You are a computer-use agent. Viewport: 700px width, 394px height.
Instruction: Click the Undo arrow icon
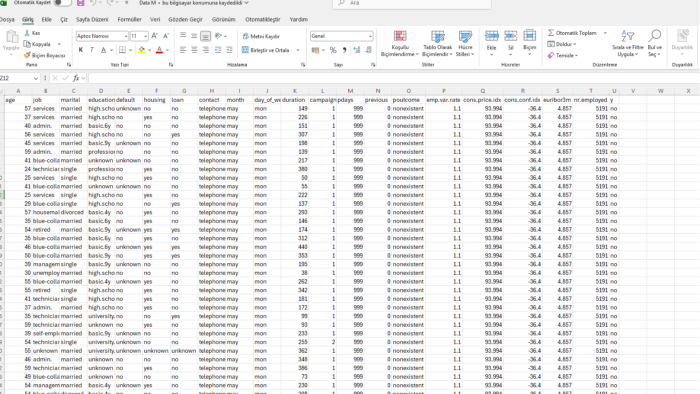click(x=93, y=3)
